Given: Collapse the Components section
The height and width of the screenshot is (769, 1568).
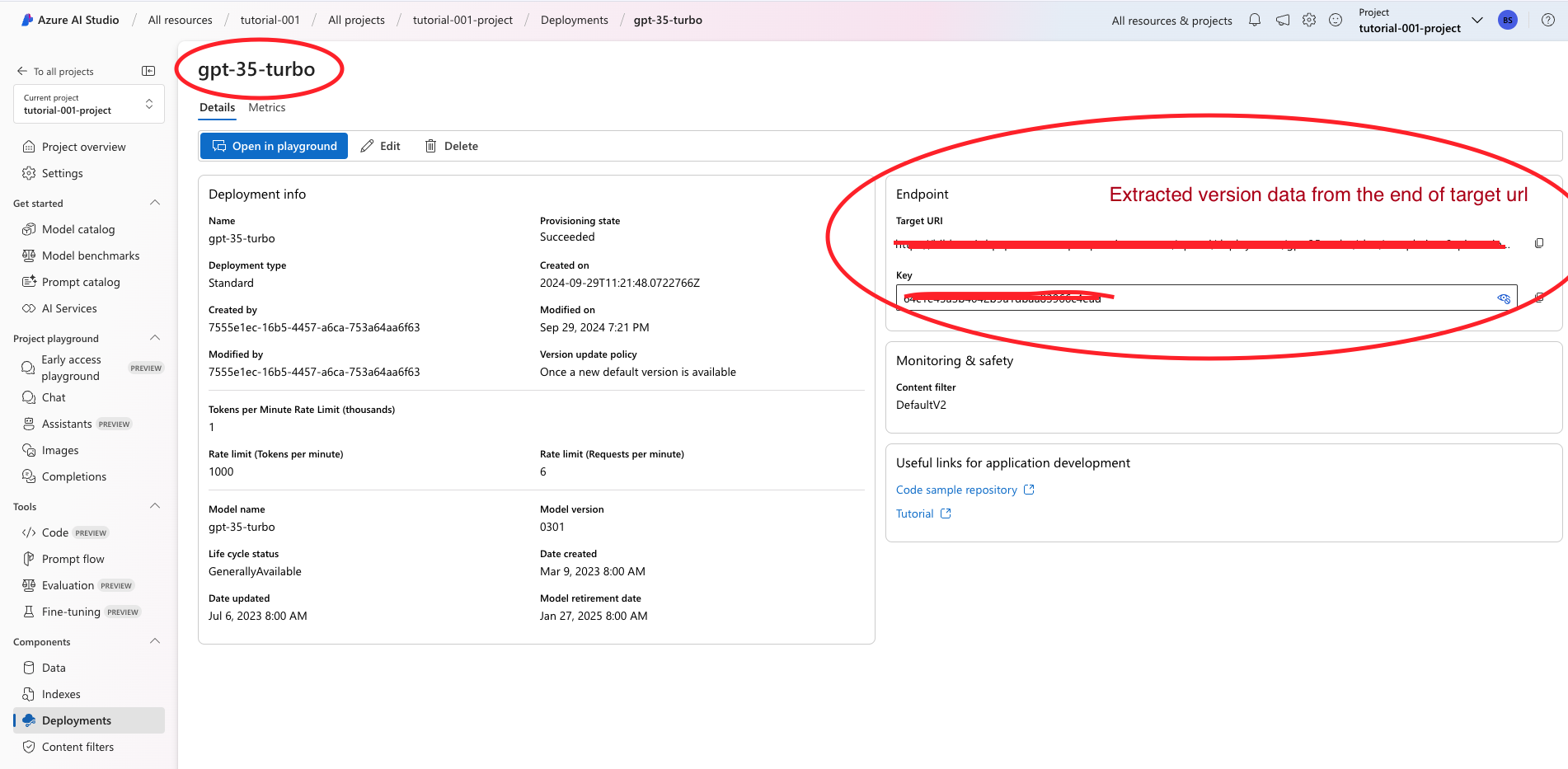Looking at the screenshot, I should coord(155,641).
